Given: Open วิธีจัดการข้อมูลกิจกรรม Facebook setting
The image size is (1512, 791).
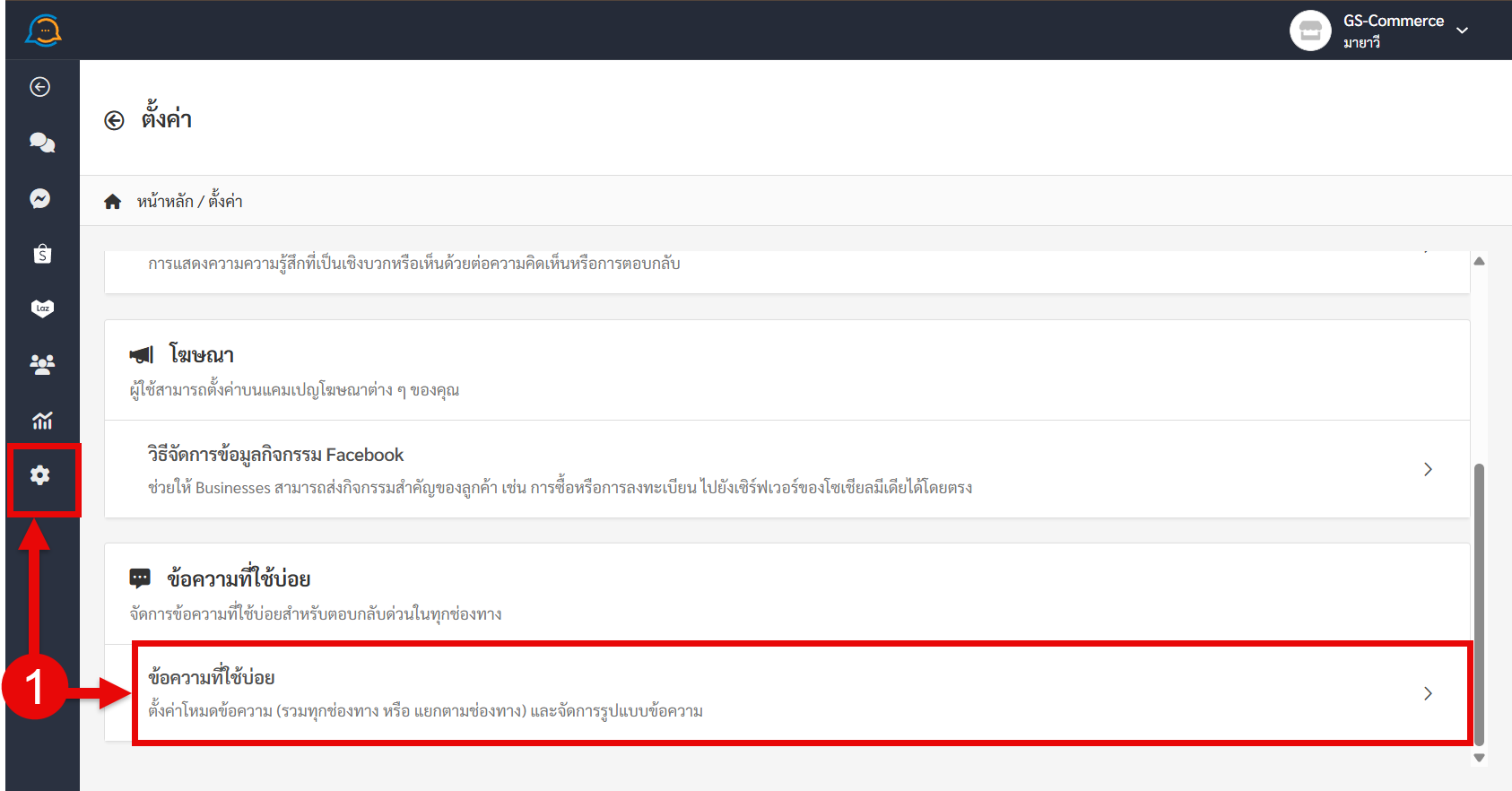Looking at the screenshot, I should pos(787,469).
